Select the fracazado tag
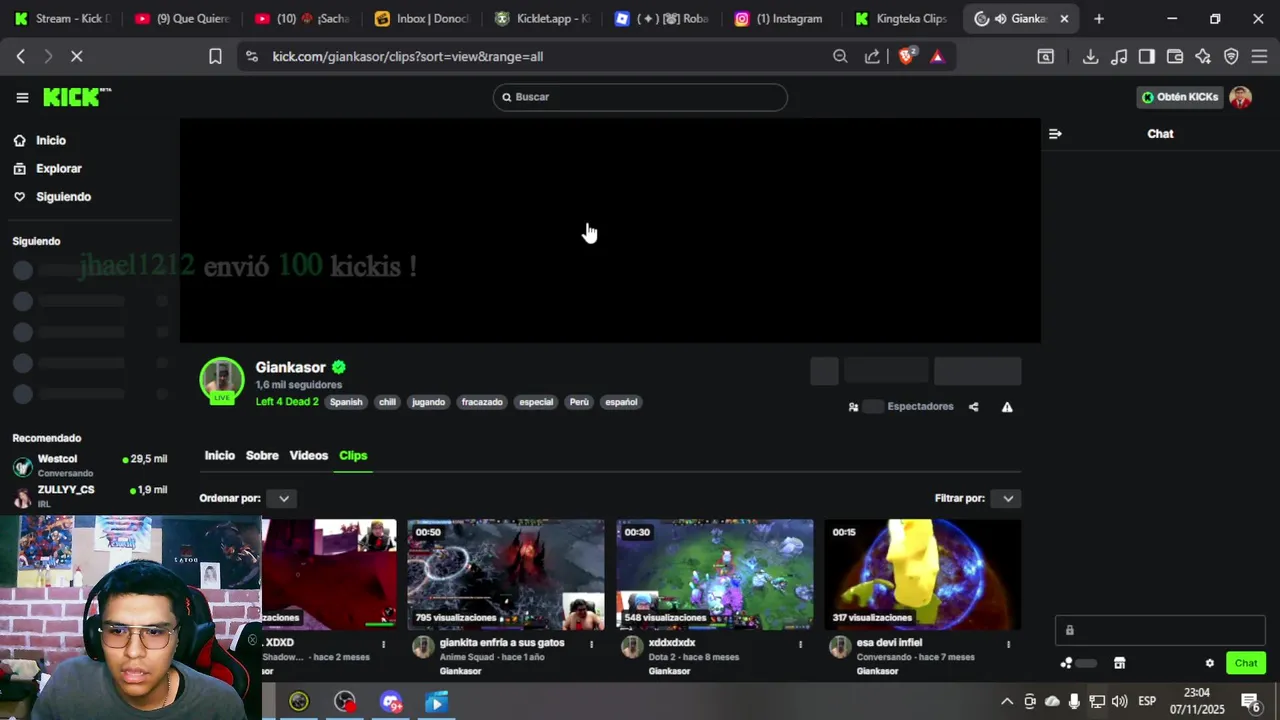Screen dimensions: 1280x720 click(482, 402)
